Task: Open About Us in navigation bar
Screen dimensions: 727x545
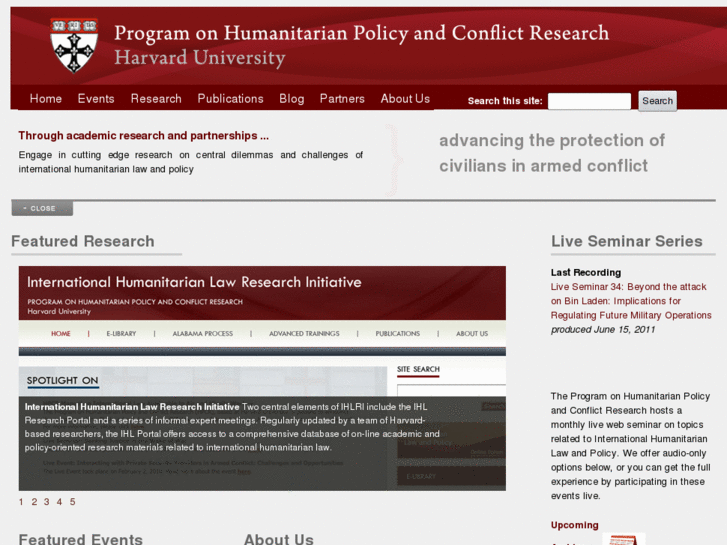Action: [405, 99]
